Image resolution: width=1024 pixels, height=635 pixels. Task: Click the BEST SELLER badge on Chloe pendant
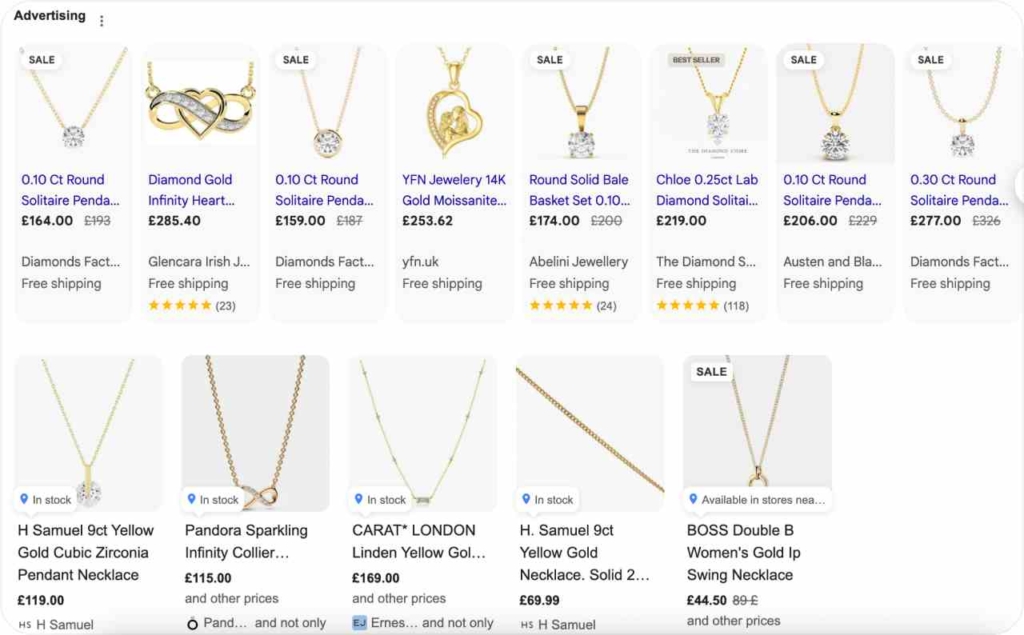pos(696,60)
